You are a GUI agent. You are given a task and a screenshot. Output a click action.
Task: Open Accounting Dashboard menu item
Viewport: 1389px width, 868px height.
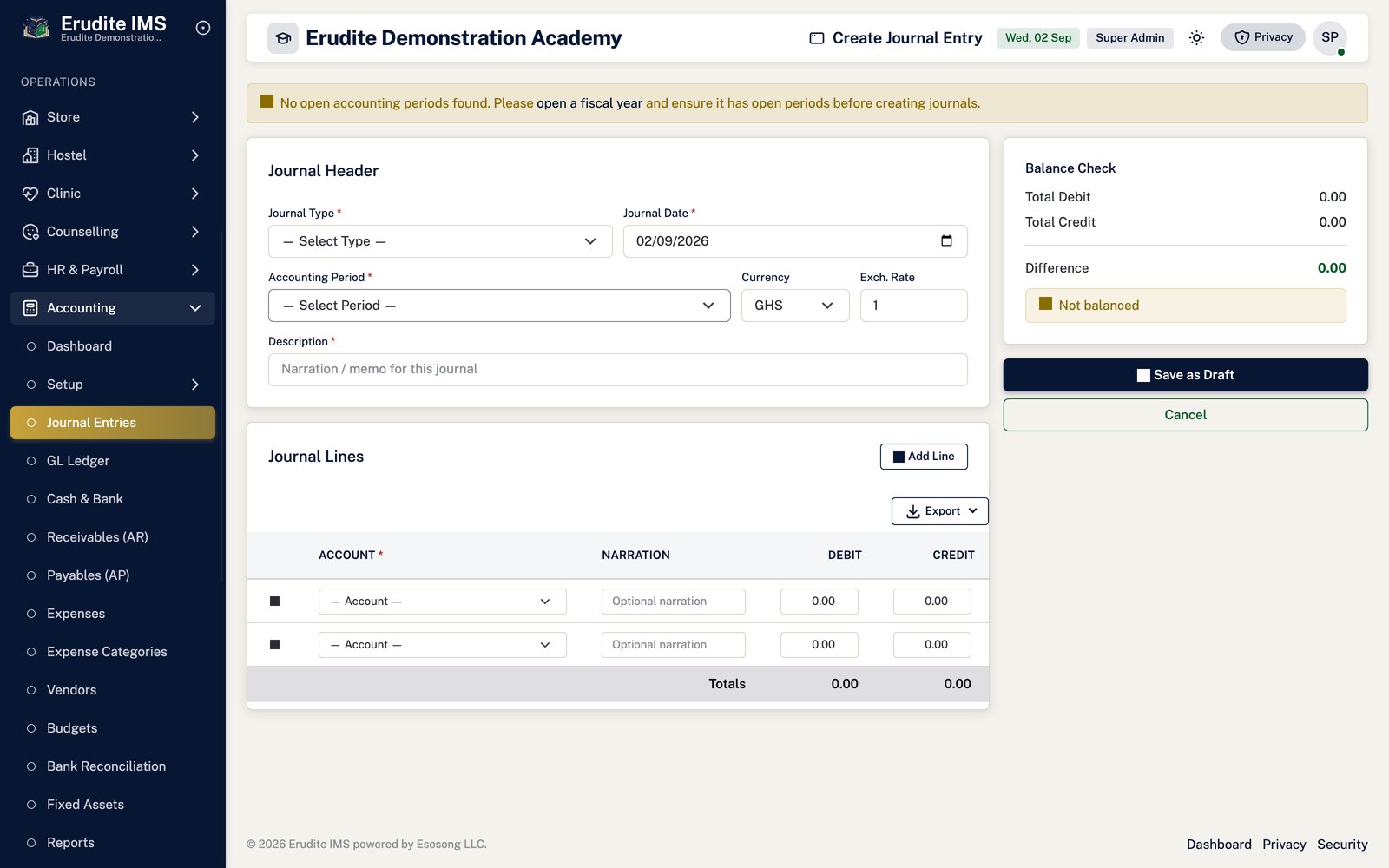tap(113, 346)
